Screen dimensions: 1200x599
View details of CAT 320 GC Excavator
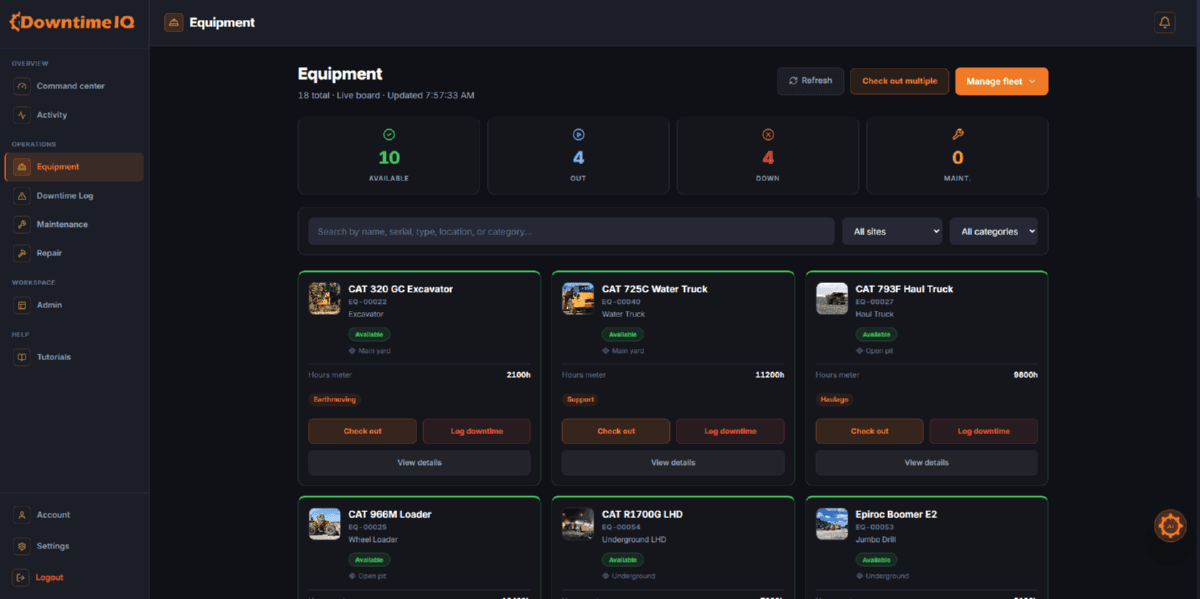[x=419, y=463]
